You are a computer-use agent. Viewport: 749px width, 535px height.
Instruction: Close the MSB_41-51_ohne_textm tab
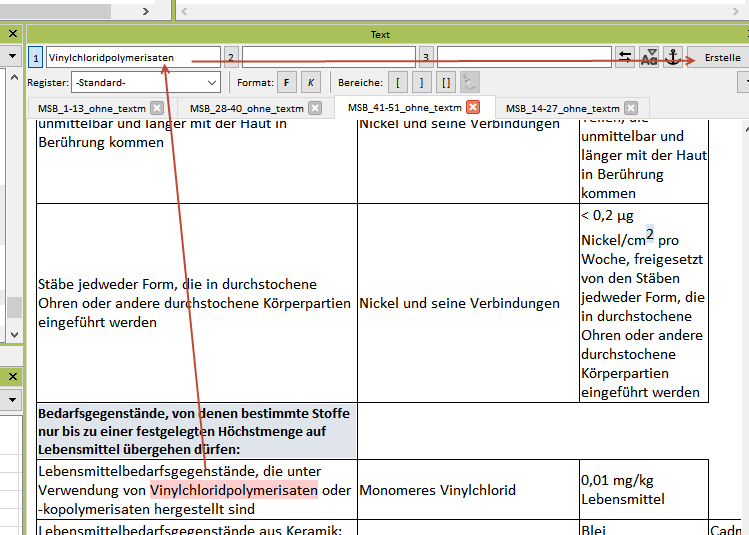point(473,107)
